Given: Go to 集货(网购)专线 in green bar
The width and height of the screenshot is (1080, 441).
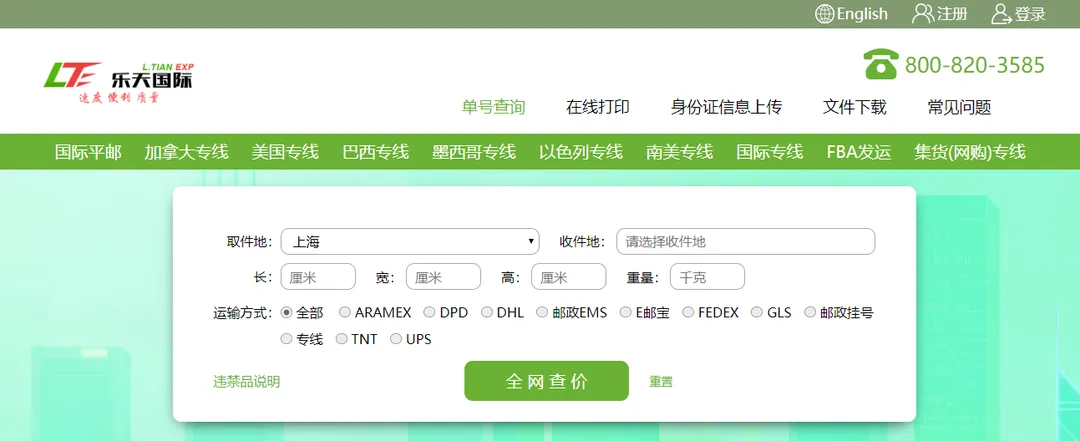Looking at the screenshot, I should [x=970, y=152].
